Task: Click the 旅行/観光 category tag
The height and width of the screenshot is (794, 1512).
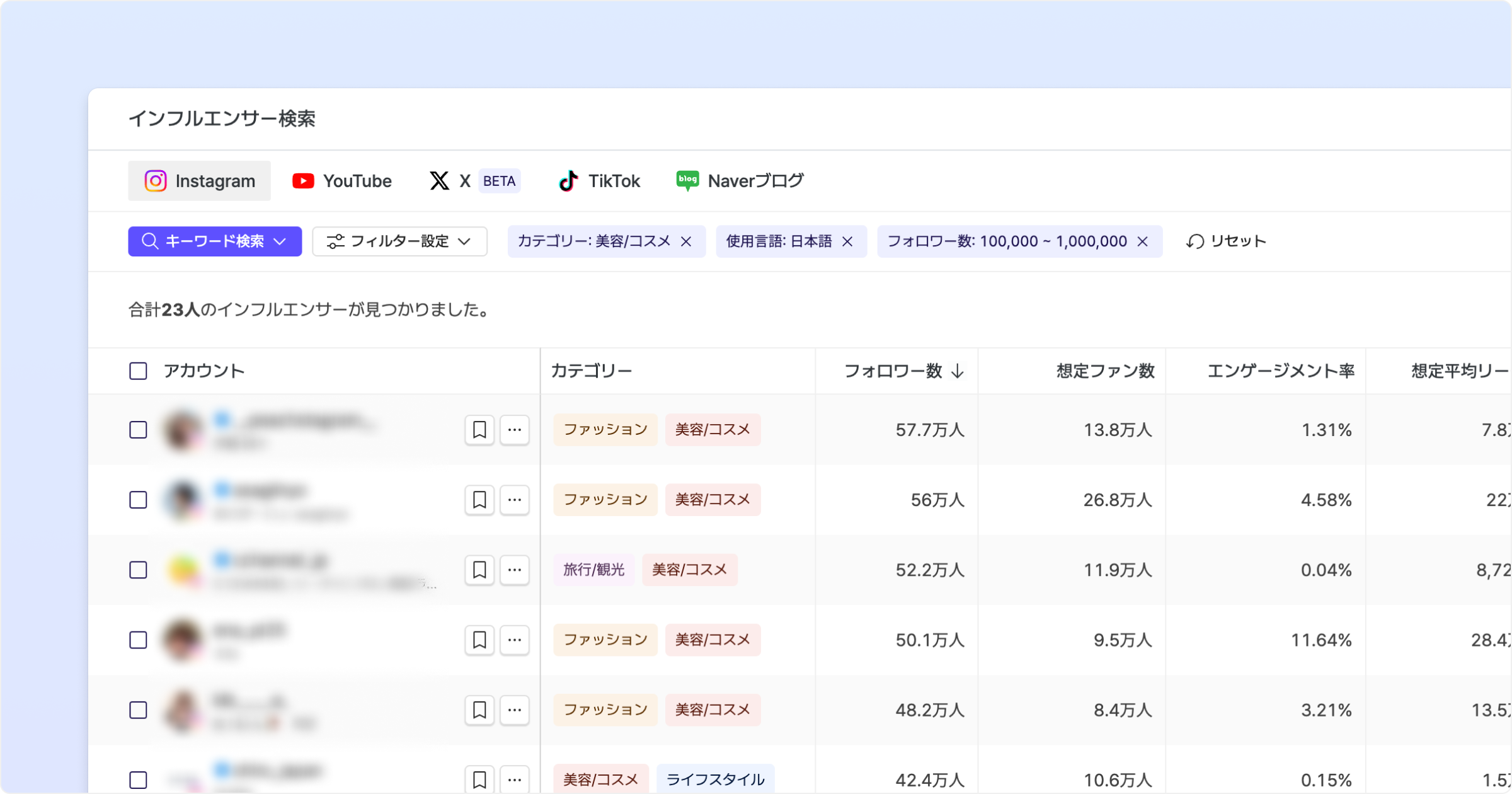Action: 593,570
